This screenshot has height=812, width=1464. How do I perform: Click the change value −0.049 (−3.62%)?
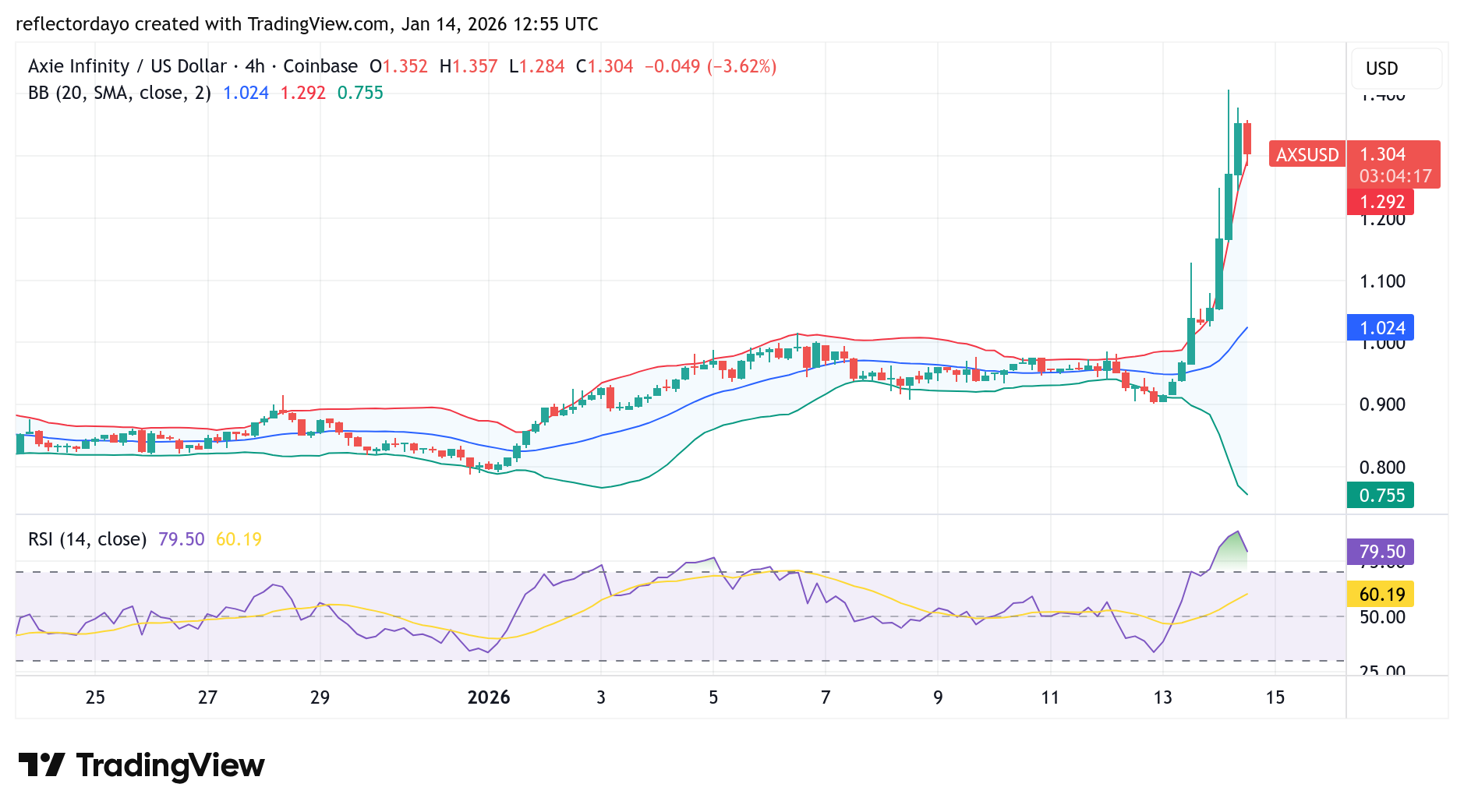(710, 66)
